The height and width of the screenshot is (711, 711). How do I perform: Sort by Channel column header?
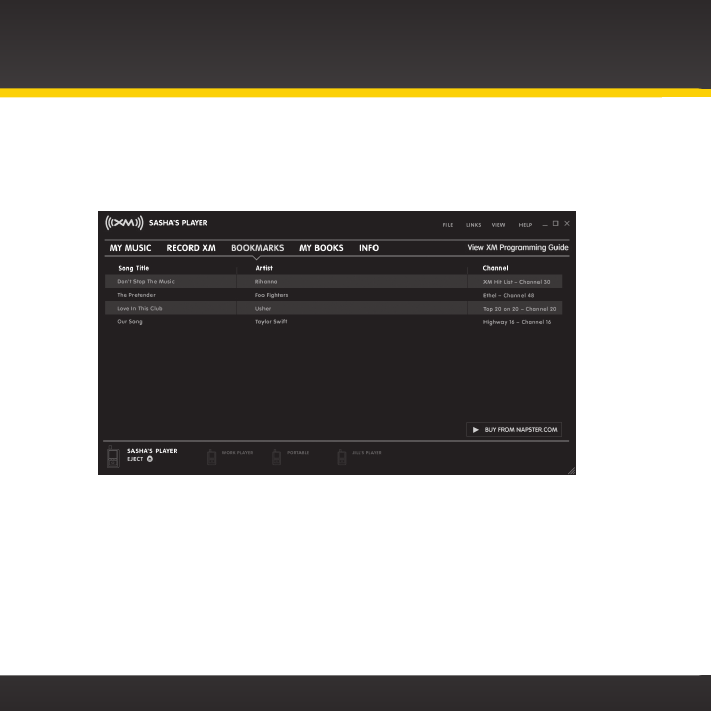(495, 268)
